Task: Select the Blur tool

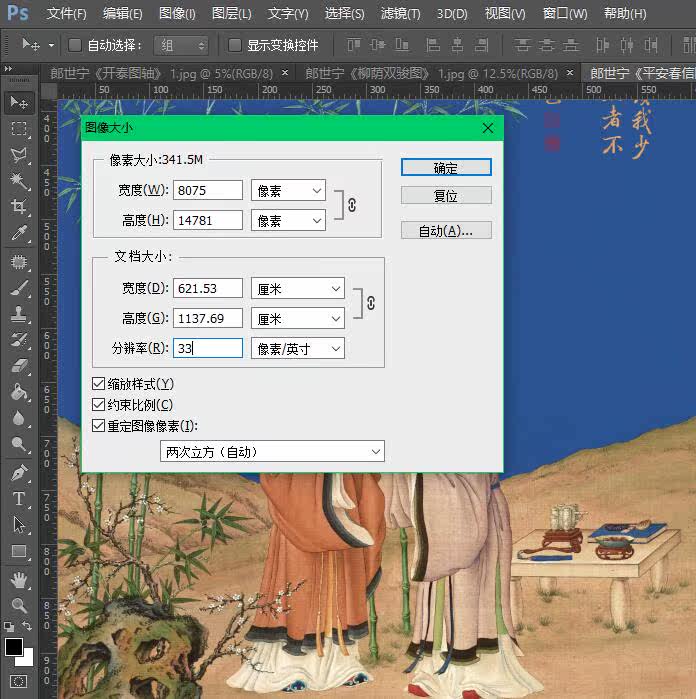Action: coord(19,418)
